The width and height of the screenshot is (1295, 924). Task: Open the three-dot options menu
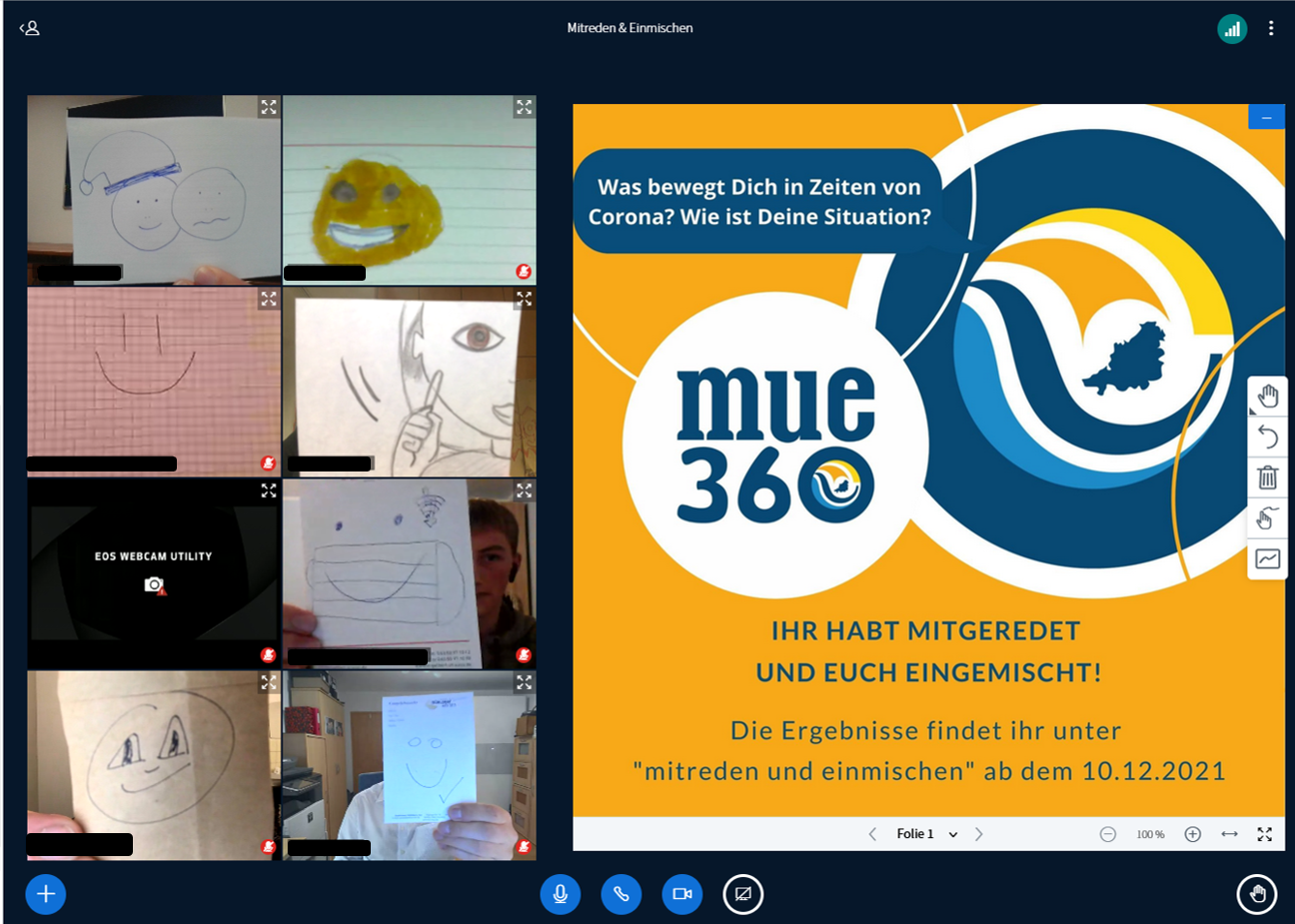[1271, 28]
